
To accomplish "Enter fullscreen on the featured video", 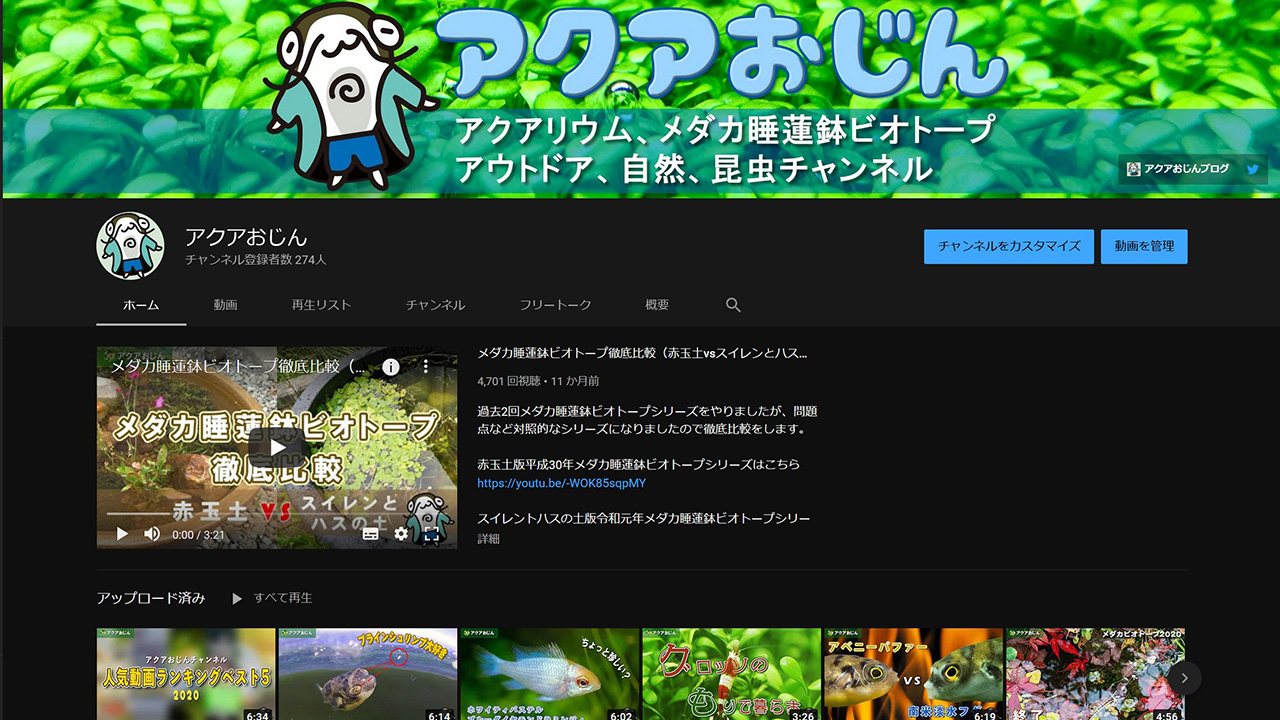I will tap(432, 534).
